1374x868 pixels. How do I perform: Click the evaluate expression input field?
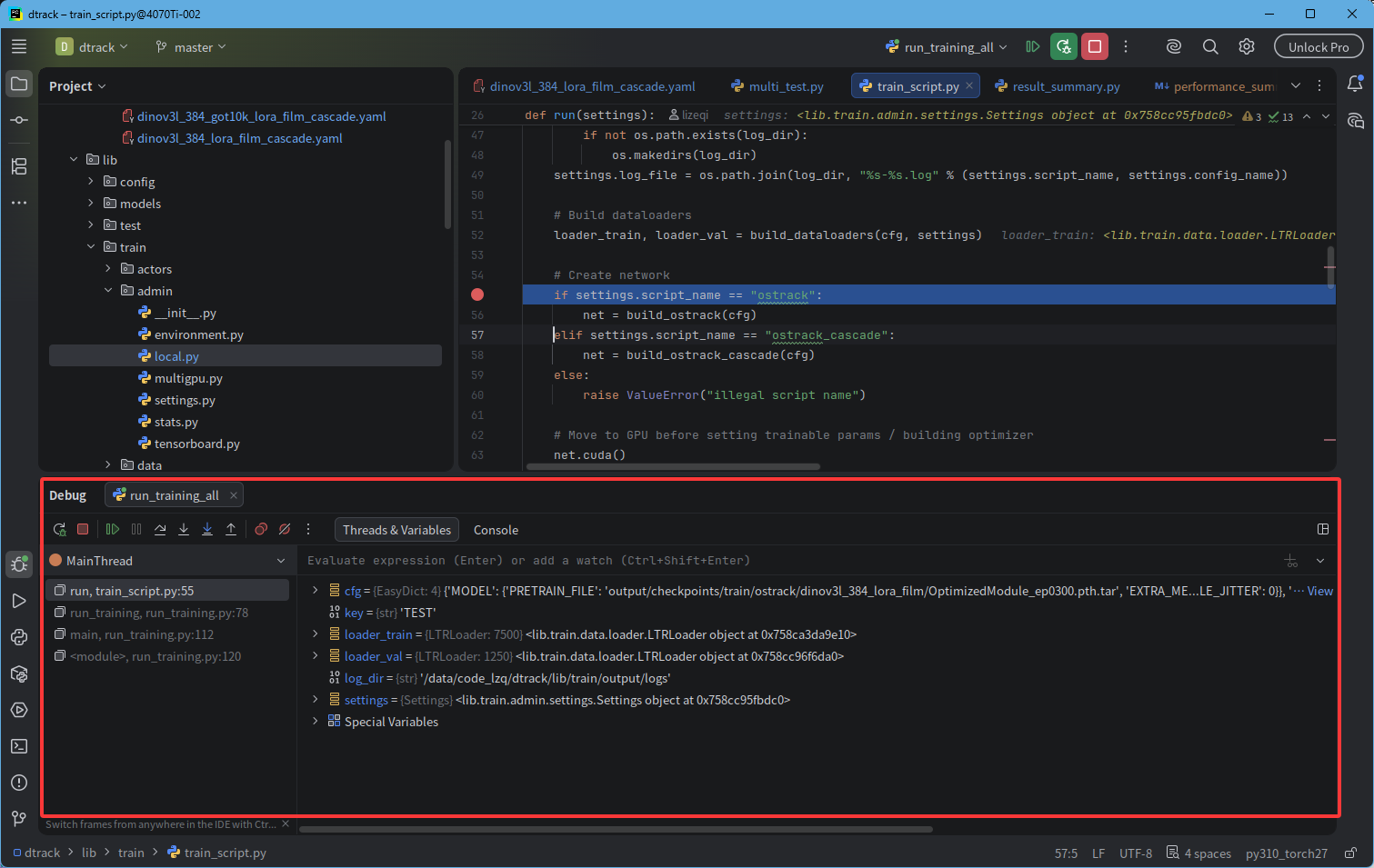791,561
